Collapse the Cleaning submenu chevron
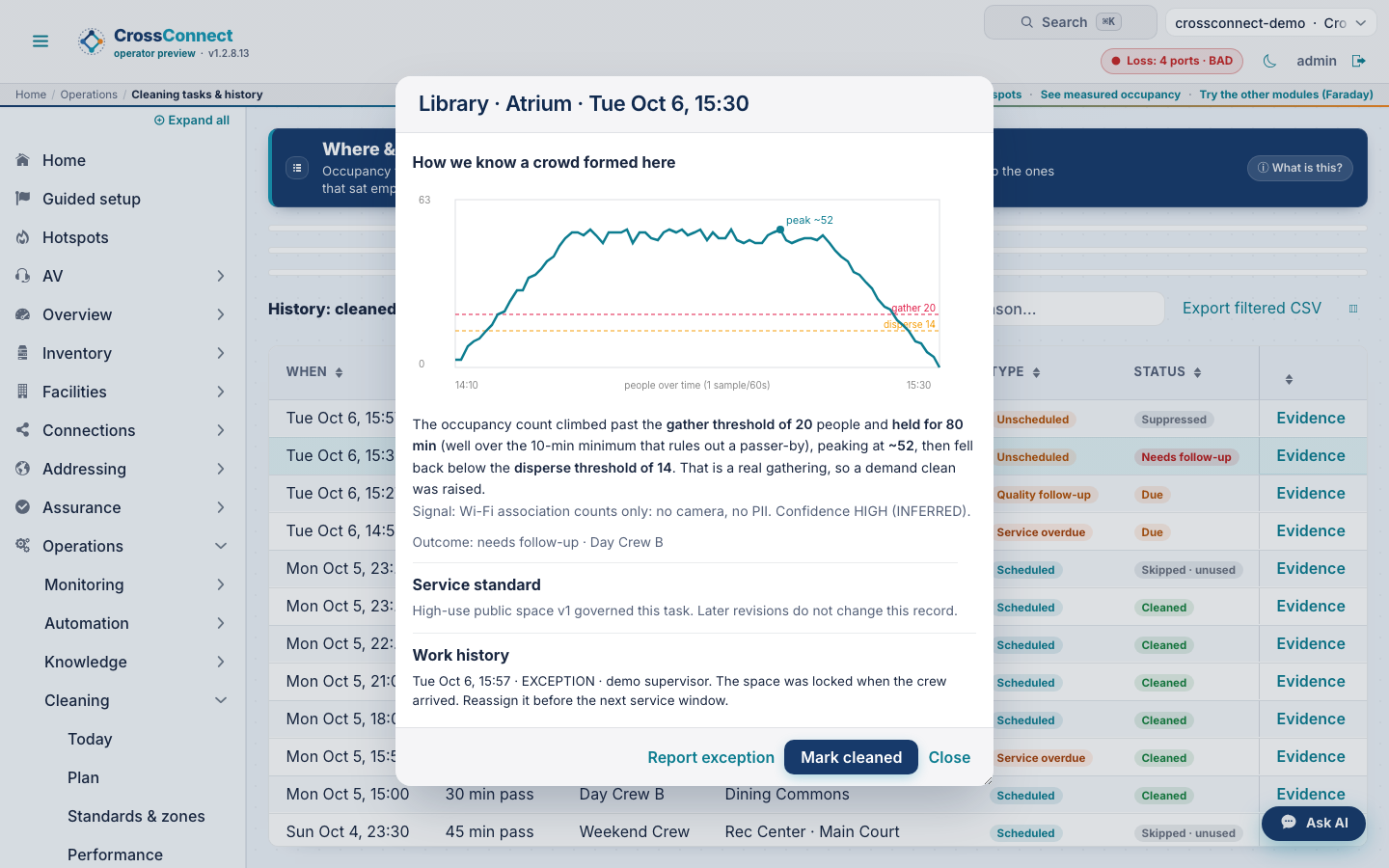Screen dimensions: 1389x868 coord(221,700)
